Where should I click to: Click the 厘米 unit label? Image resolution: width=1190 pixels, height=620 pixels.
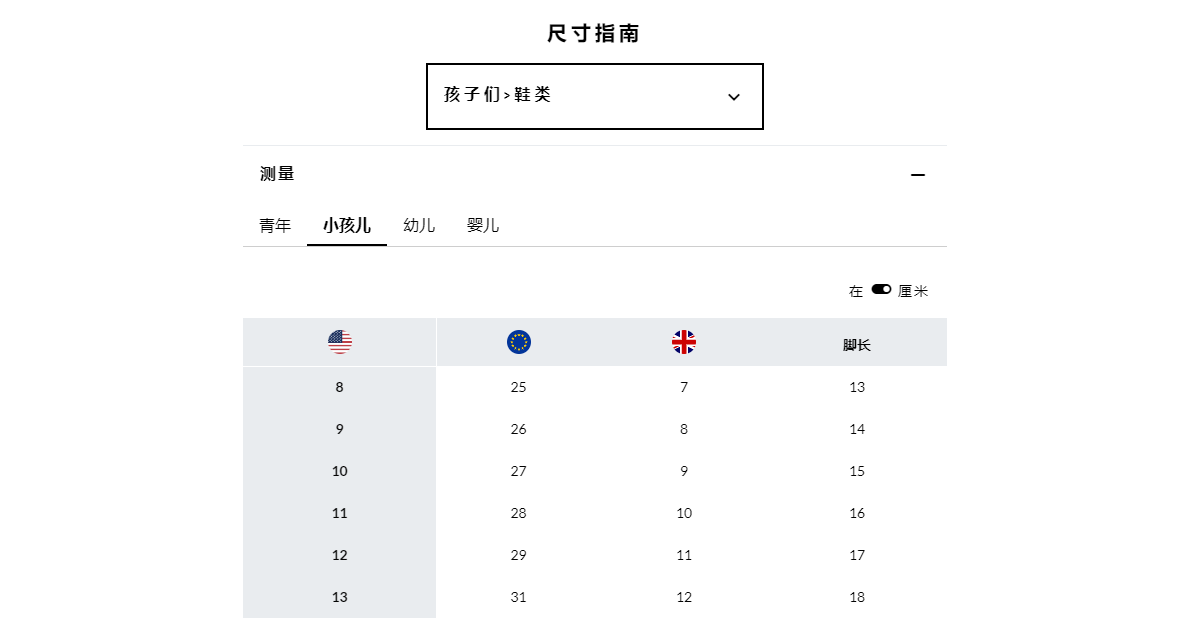click(x=913, y=291)
